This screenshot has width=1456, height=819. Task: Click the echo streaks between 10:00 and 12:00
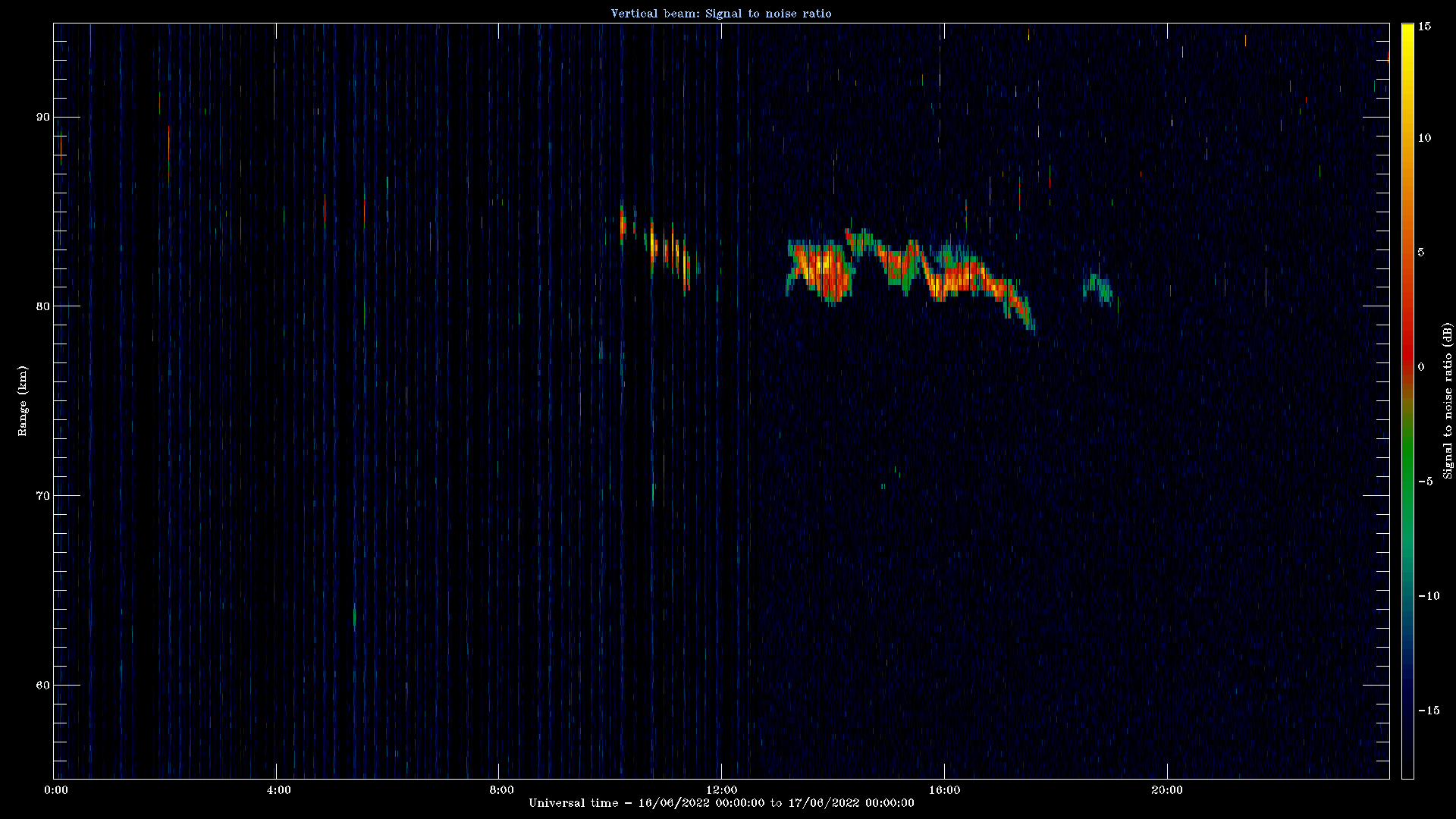pyautogui.click(x=658, y=249)
